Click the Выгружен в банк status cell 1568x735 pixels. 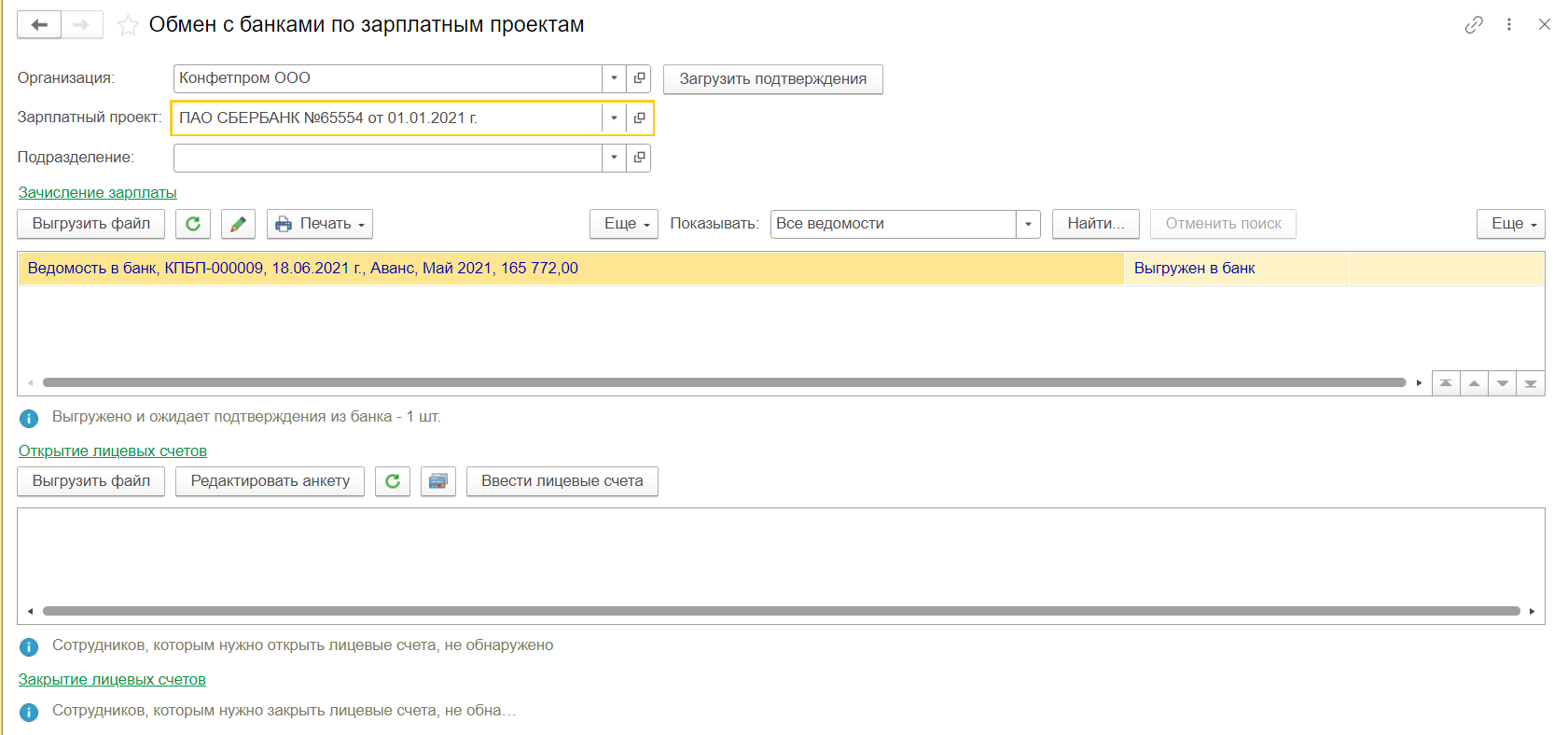coord(1237,269)
